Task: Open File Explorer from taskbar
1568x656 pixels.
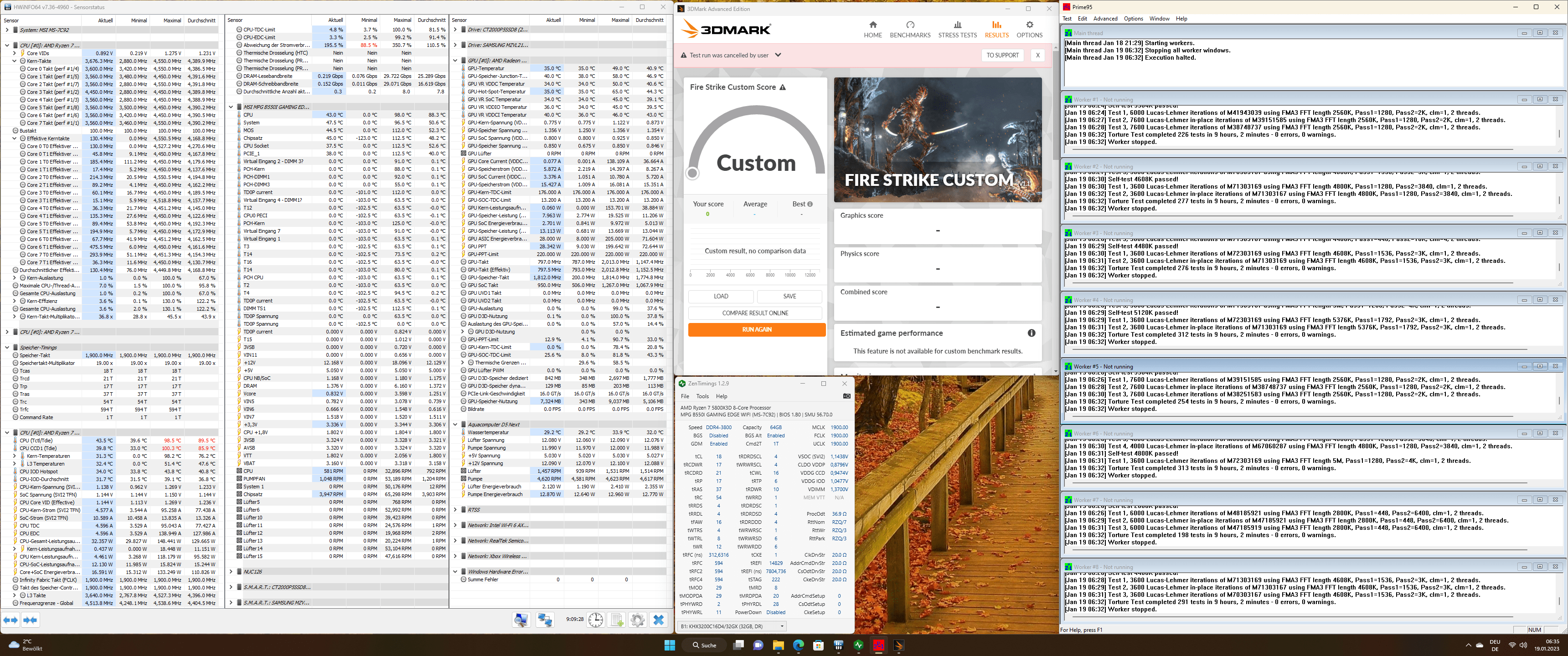Action: (x=778, y=645)
